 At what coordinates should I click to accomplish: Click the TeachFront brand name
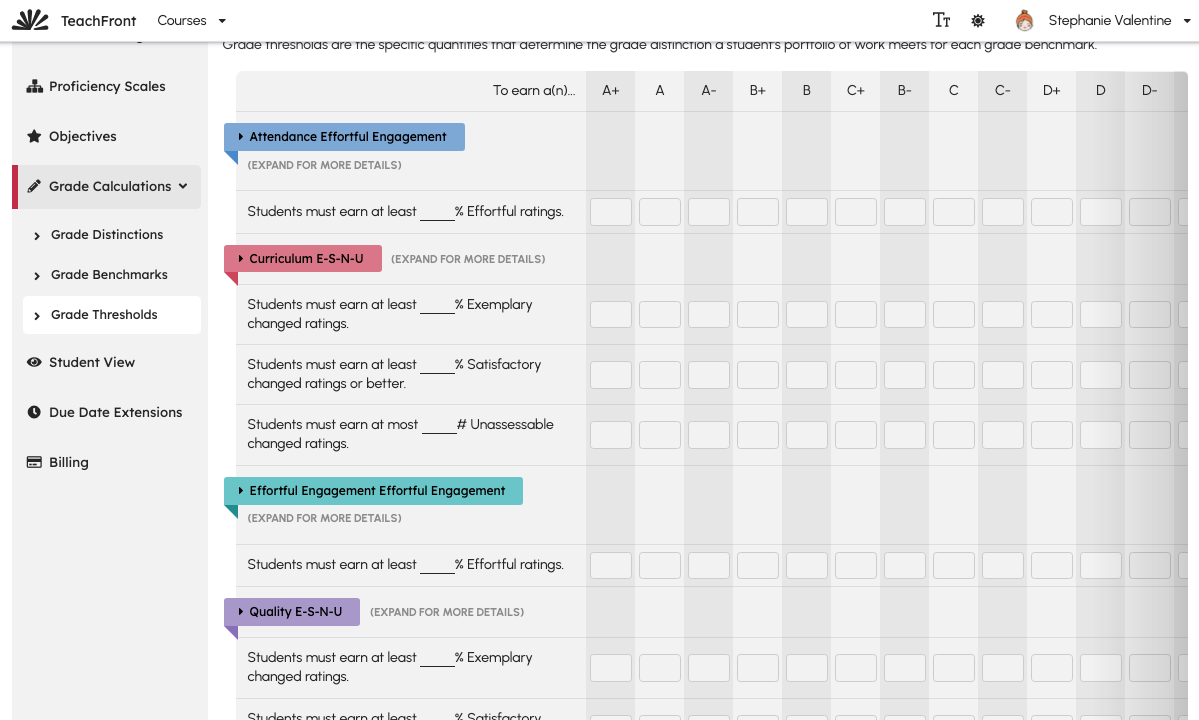point(99,21)
